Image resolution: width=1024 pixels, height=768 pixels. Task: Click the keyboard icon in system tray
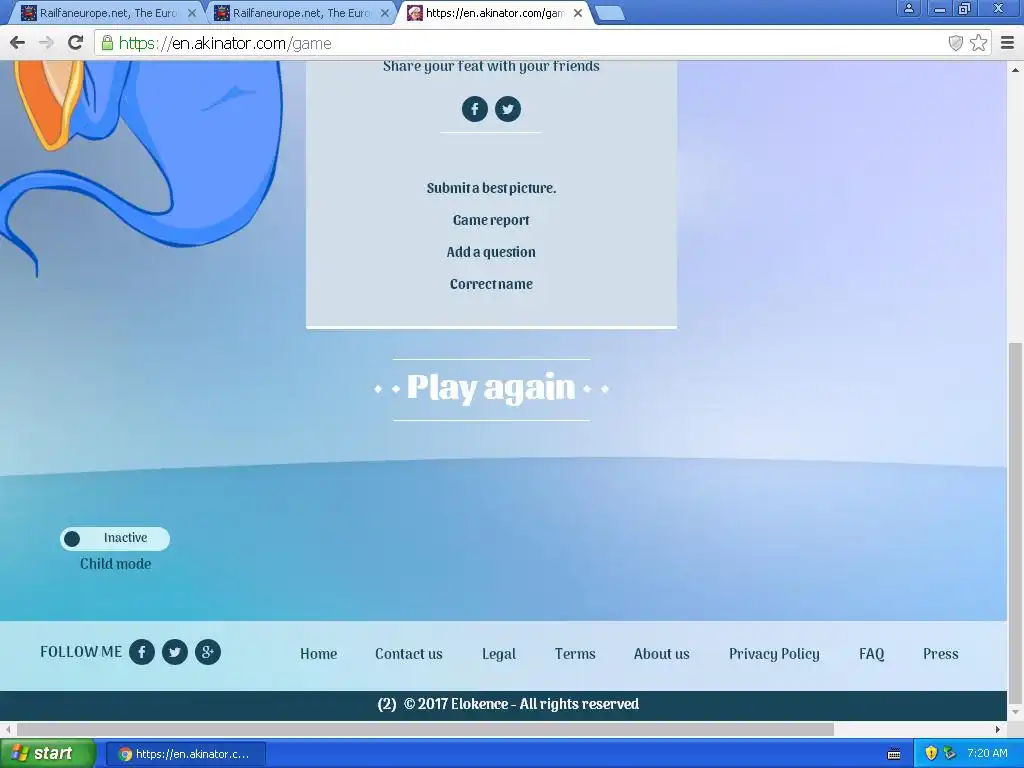tap(894, 754)
